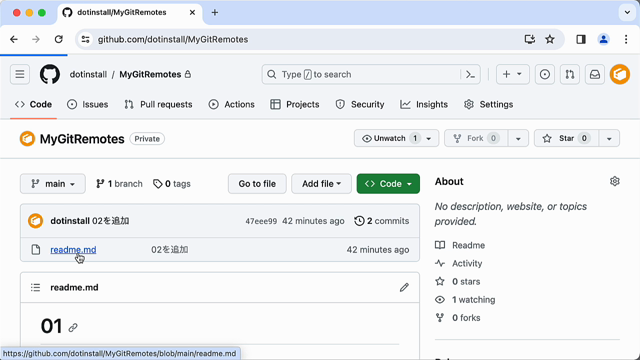The image size is (640, 360).
Task: Edit readme.md with the pencil icon
Action: tap(404, 287)
